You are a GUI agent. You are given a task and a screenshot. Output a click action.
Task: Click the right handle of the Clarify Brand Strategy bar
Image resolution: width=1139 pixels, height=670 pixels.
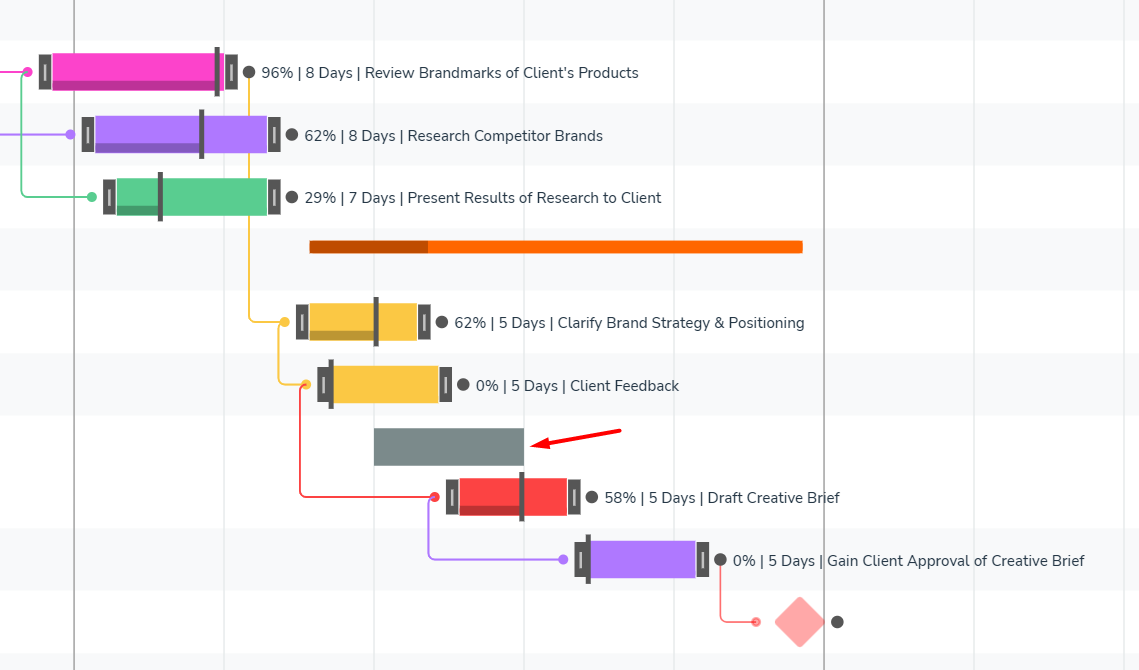pyautogui.click(x=424, y=322)
